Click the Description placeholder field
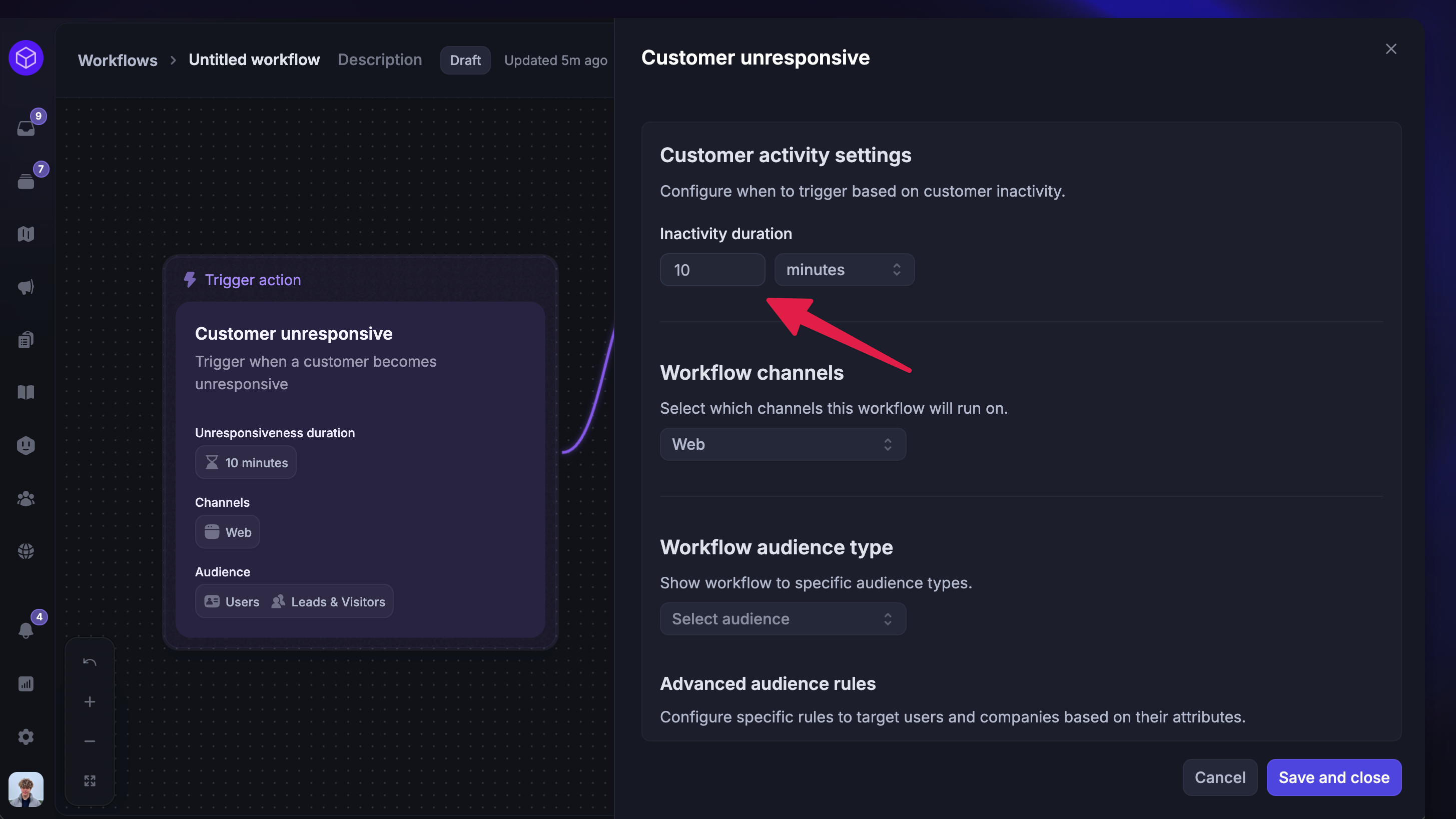 pos(380,60)
